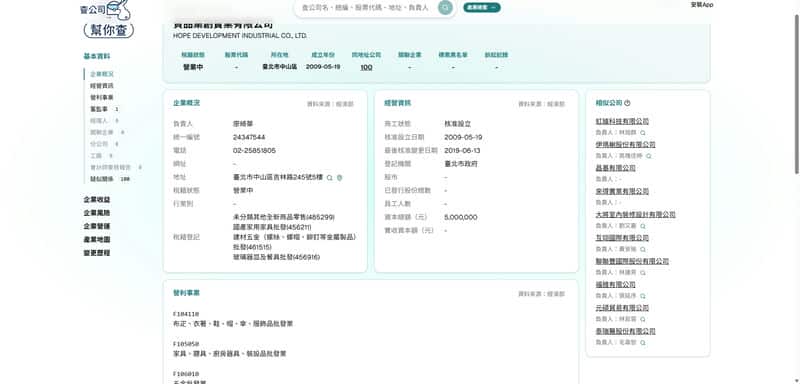Click the magnifier icon after the address

(330, 177)
